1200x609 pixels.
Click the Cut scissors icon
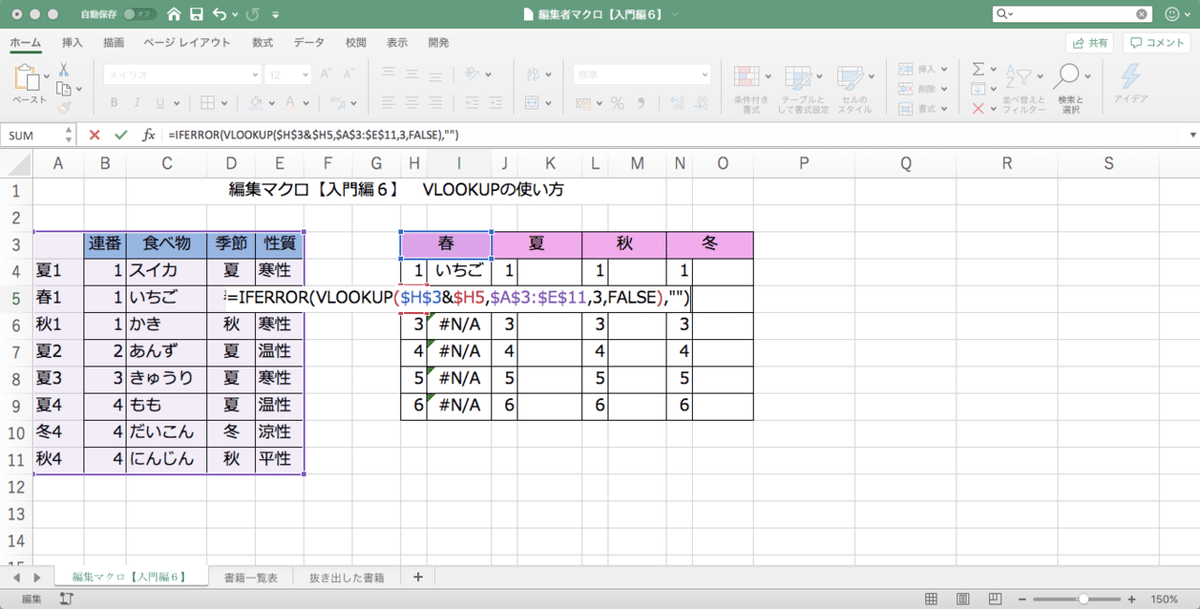pyautogui.click(x=63, y=70)
